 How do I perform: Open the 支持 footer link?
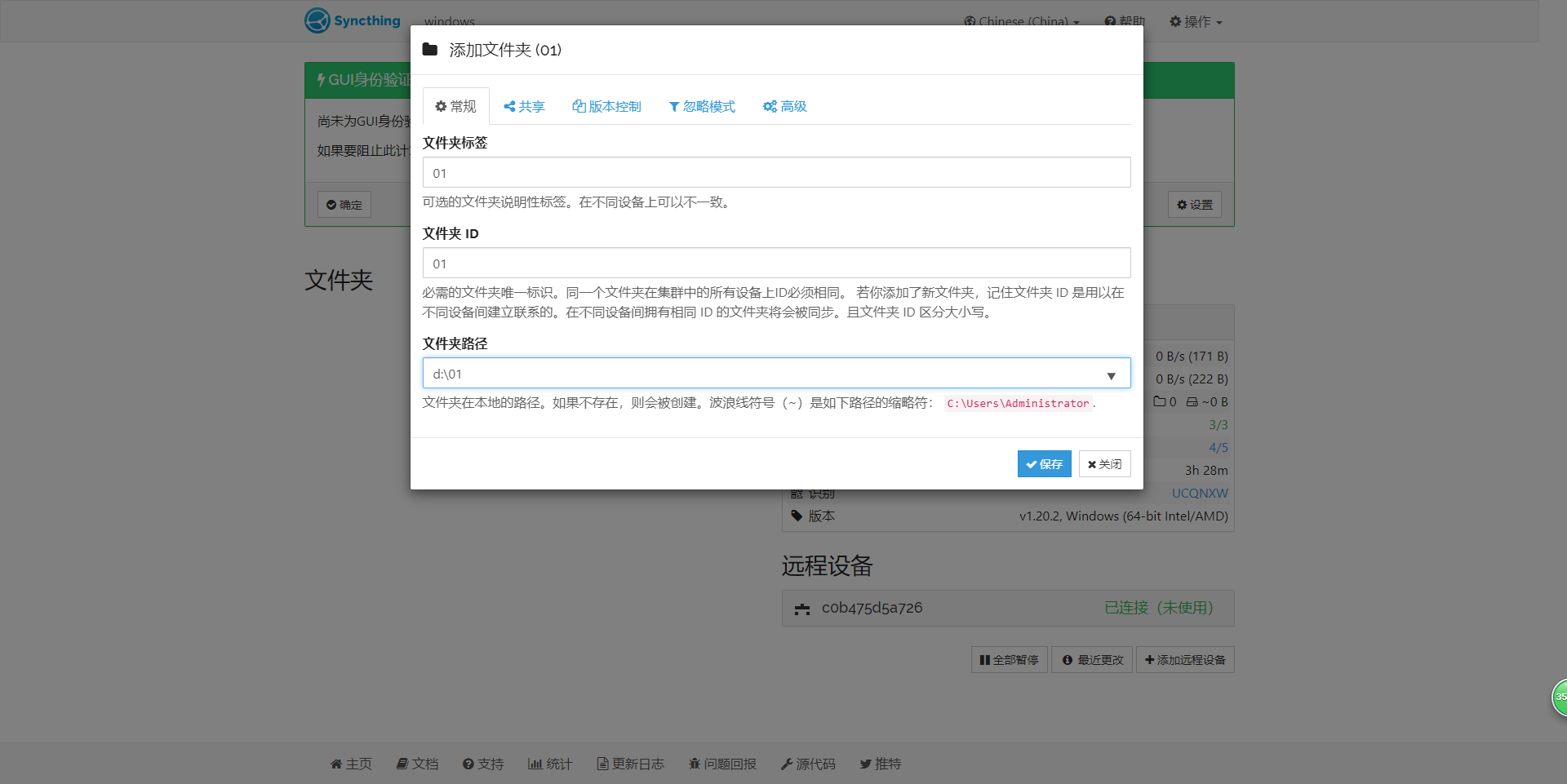tap(483, 764)
